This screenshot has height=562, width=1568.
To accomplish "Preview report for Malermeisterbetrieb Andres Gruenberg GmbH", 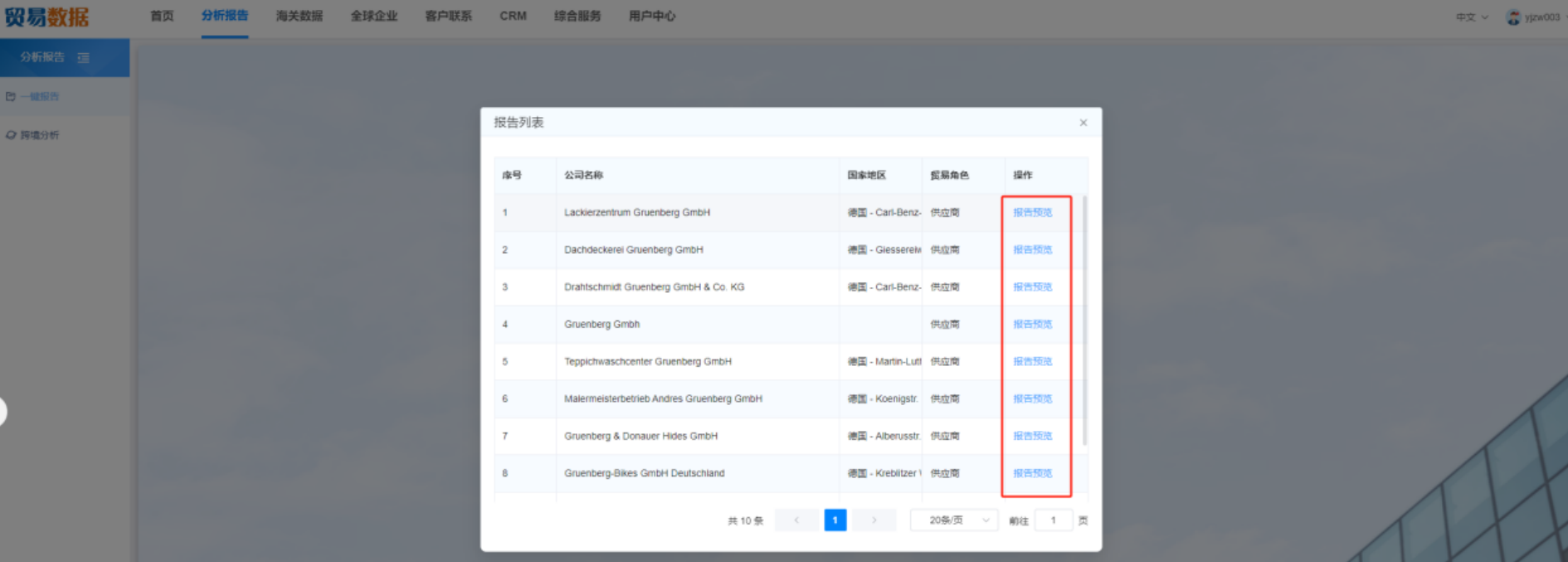I will click(x=1033, y=399).
